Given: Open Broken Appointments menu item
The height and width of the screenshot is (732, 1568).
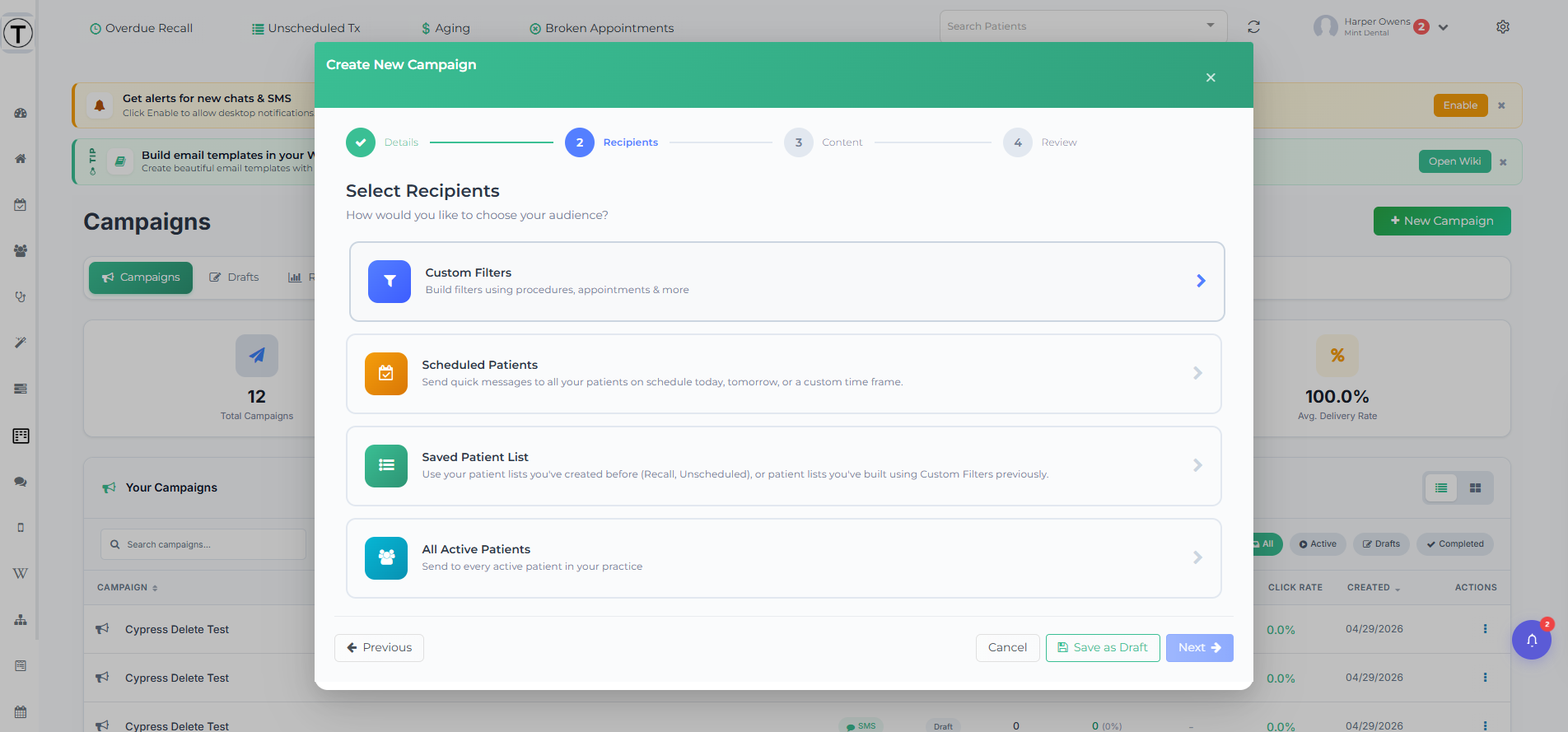Looking at the screenshot, I should click(601, 28).
